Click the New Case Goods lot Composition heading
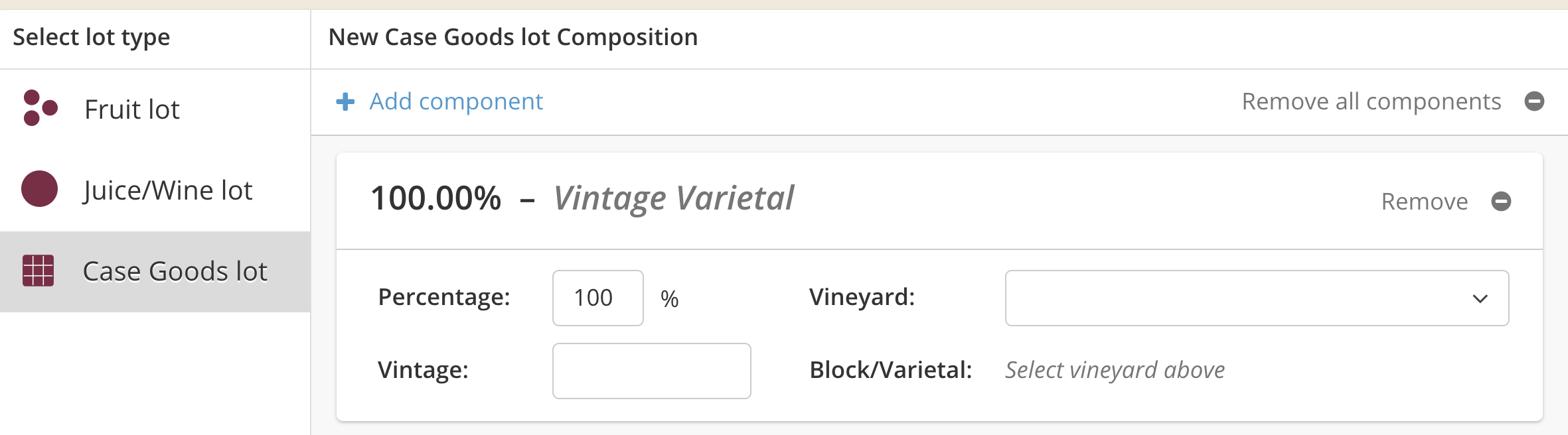1568x435 pixels. coord(512,37)
